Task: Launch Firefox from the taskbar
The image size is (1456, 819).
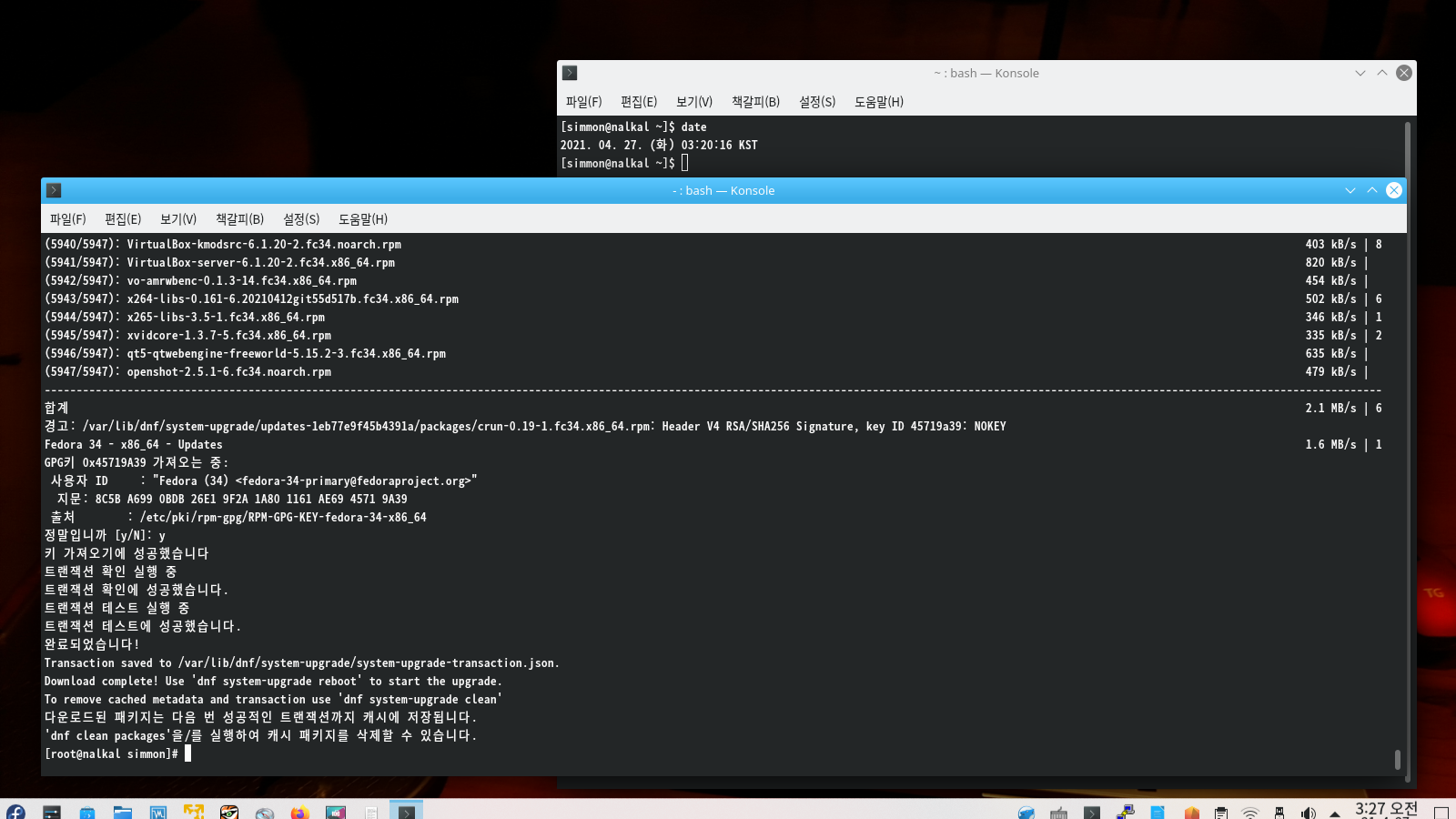Action: (300, 811)
